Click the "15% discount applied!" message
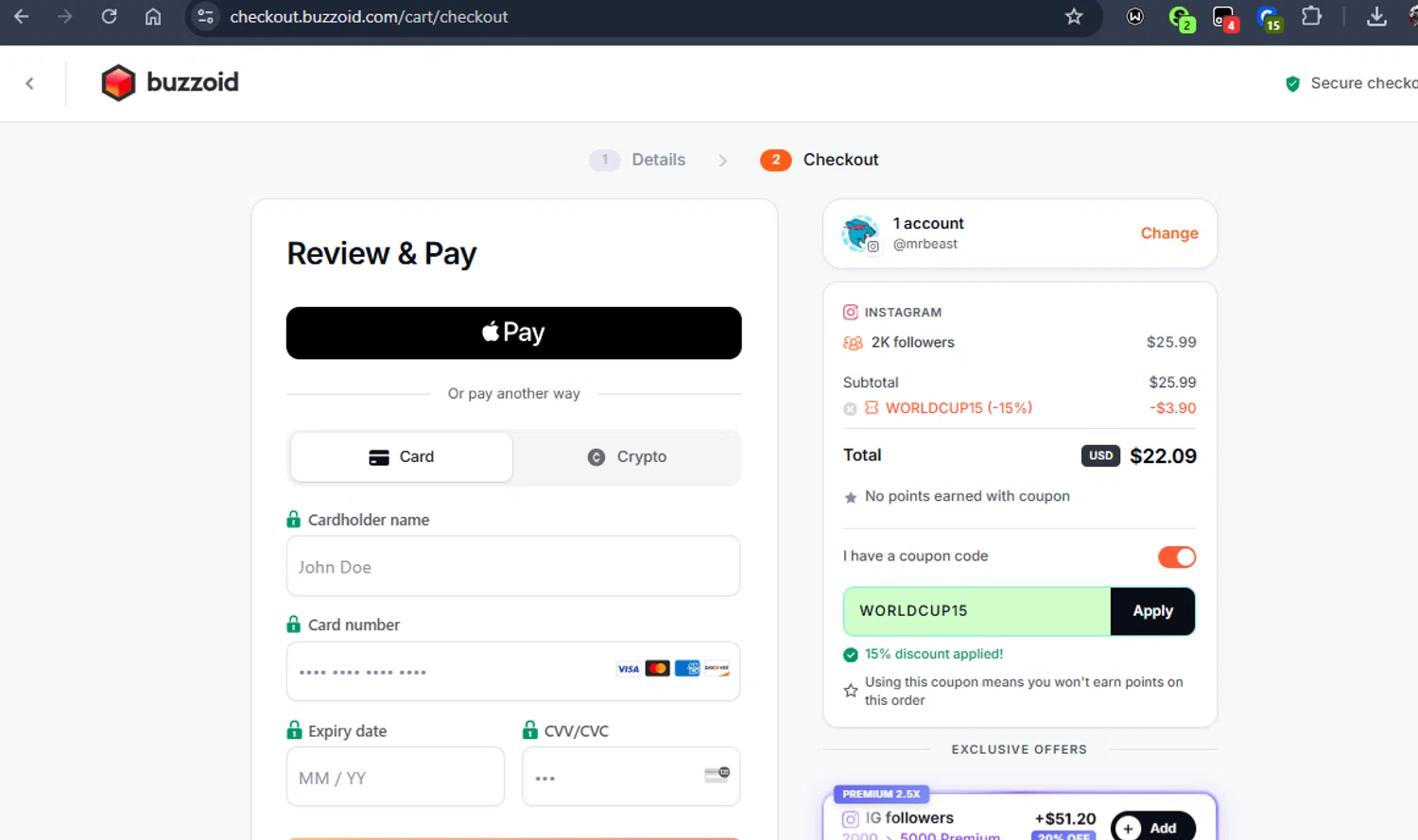 pyautogui.click(x=934, y=654)
